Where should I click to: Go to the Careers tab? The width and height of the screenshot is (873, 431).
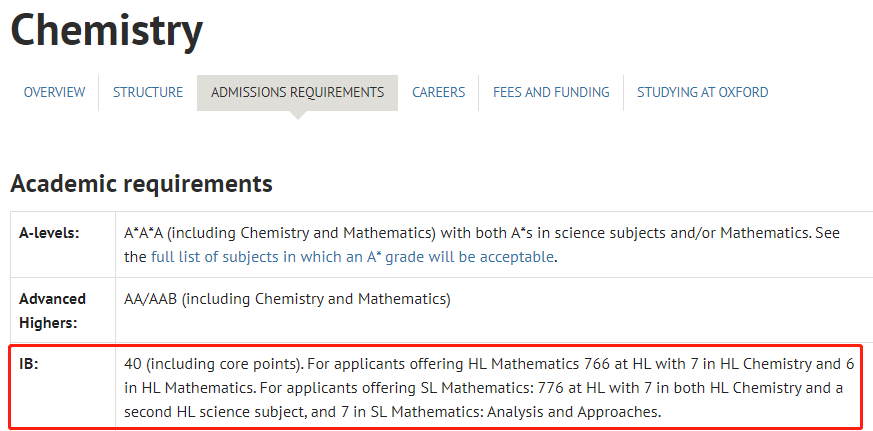tap(439, 92)
